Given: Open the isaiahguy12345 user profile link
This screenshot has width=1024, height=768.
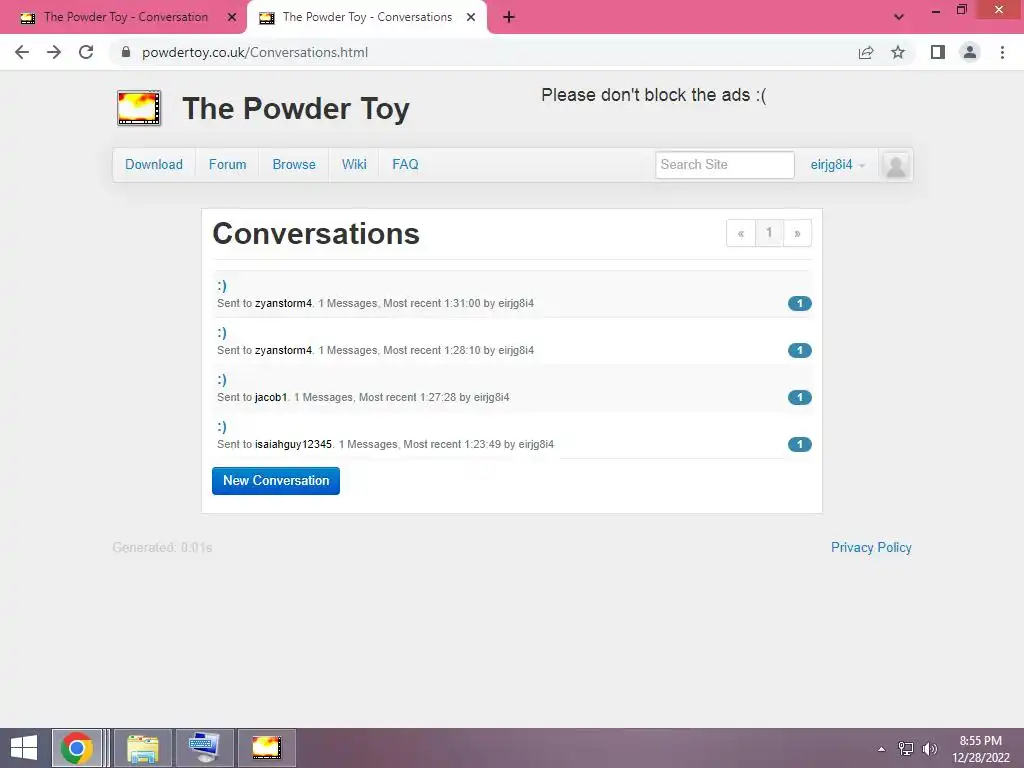Looking at the screenshot, I should [293, 444].
